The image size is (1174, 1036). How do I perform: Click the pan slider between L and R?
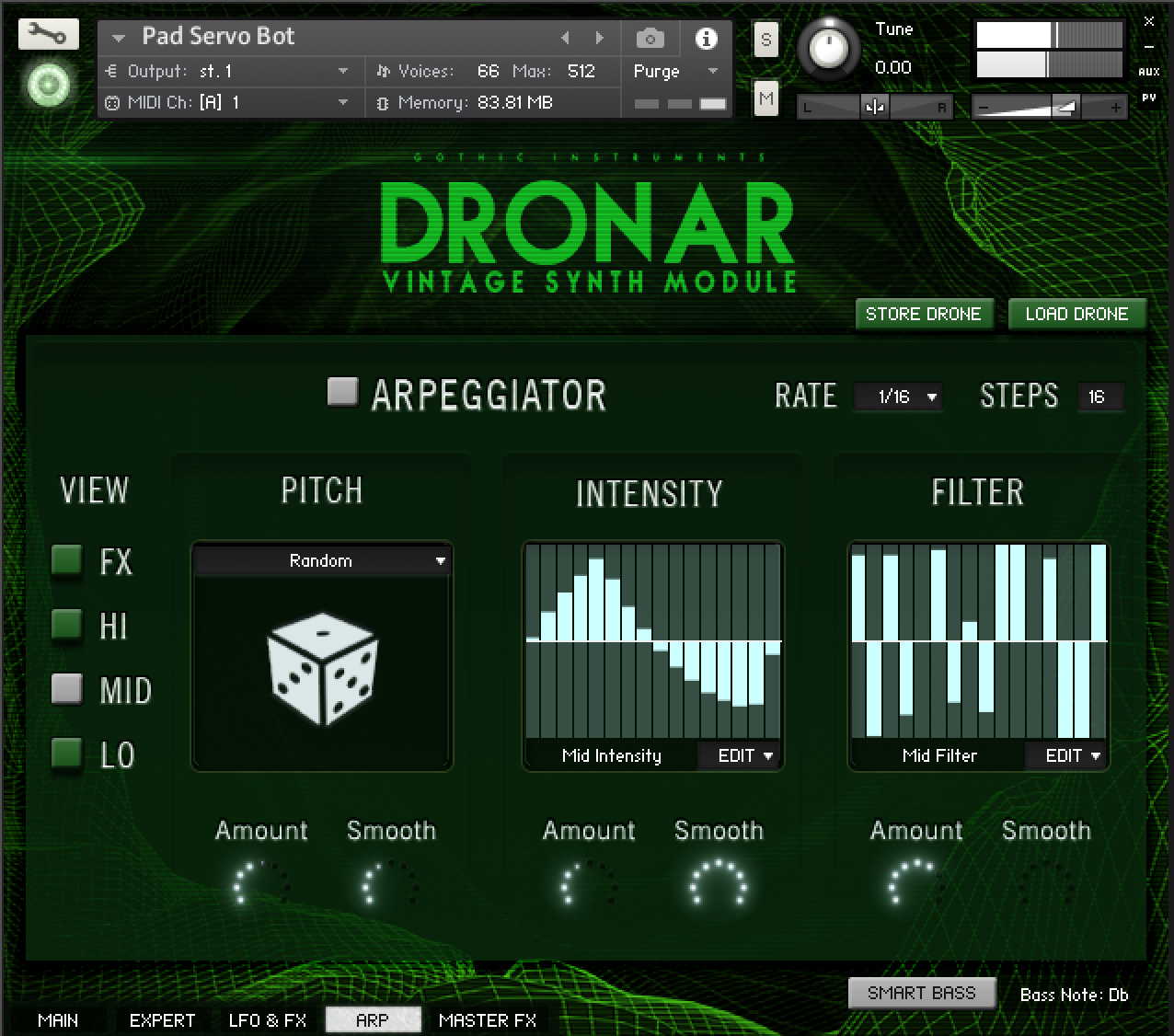point(874,108)
